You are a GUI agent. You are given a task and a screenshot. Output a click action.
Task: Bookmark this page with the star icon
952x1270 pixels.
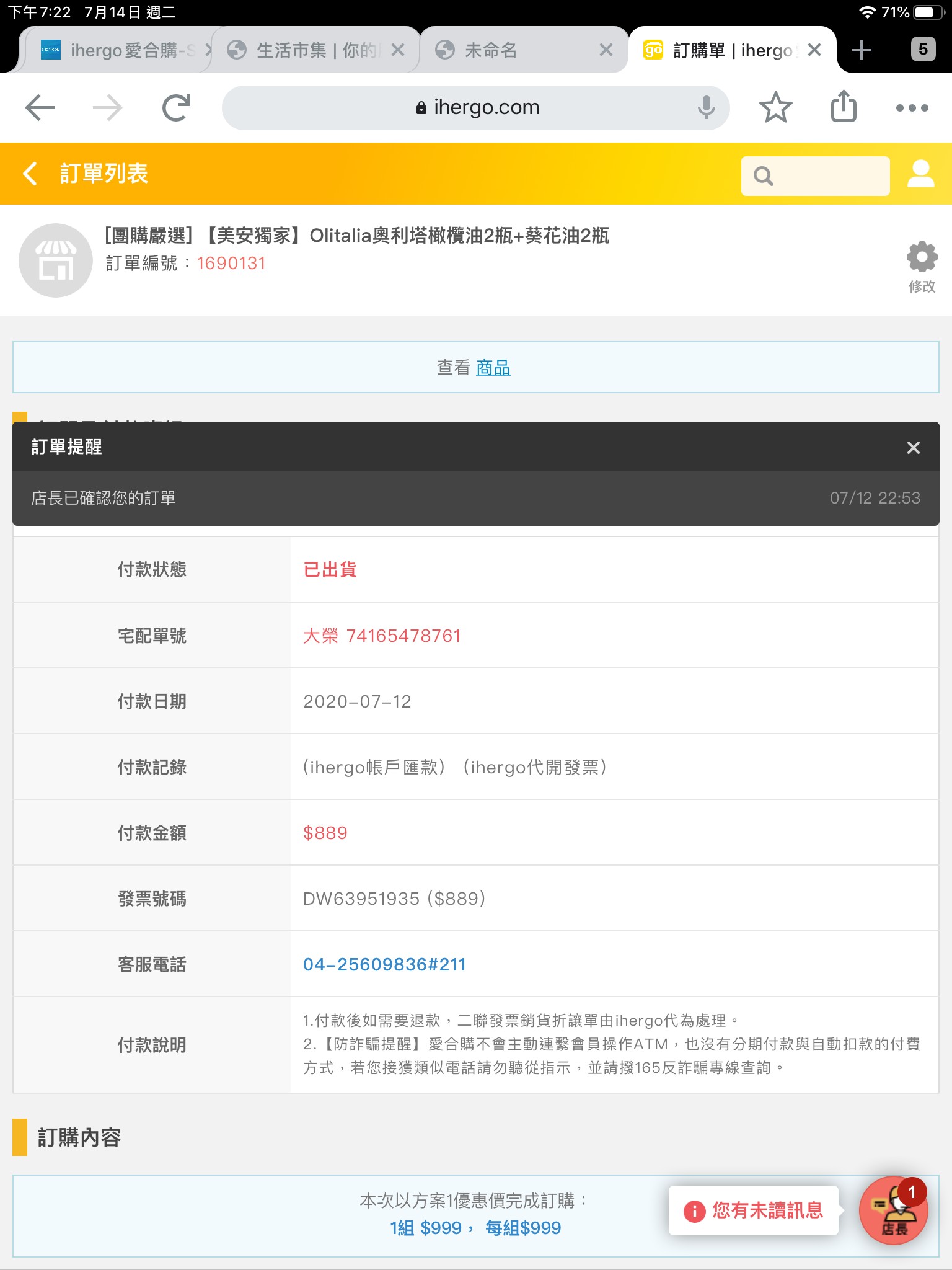[775, 107]
